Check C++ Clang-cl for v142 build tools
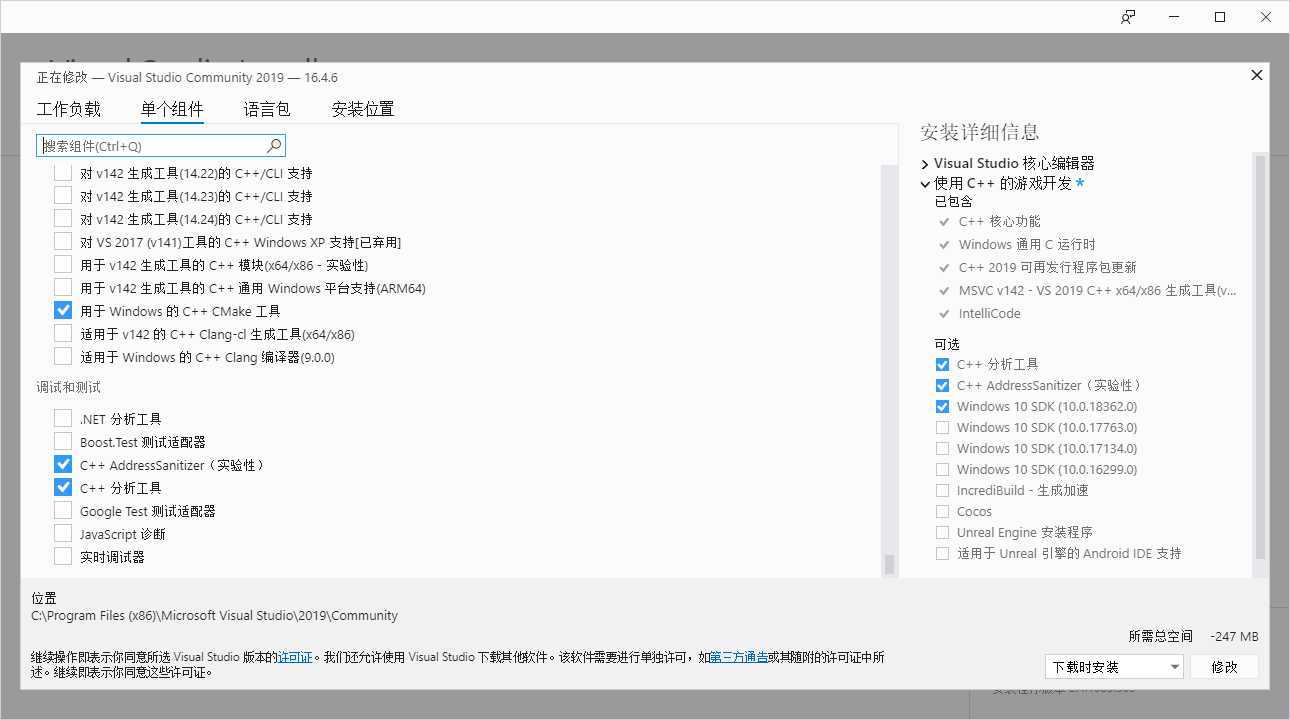The image size is (1290, 720). pos(63,334)
